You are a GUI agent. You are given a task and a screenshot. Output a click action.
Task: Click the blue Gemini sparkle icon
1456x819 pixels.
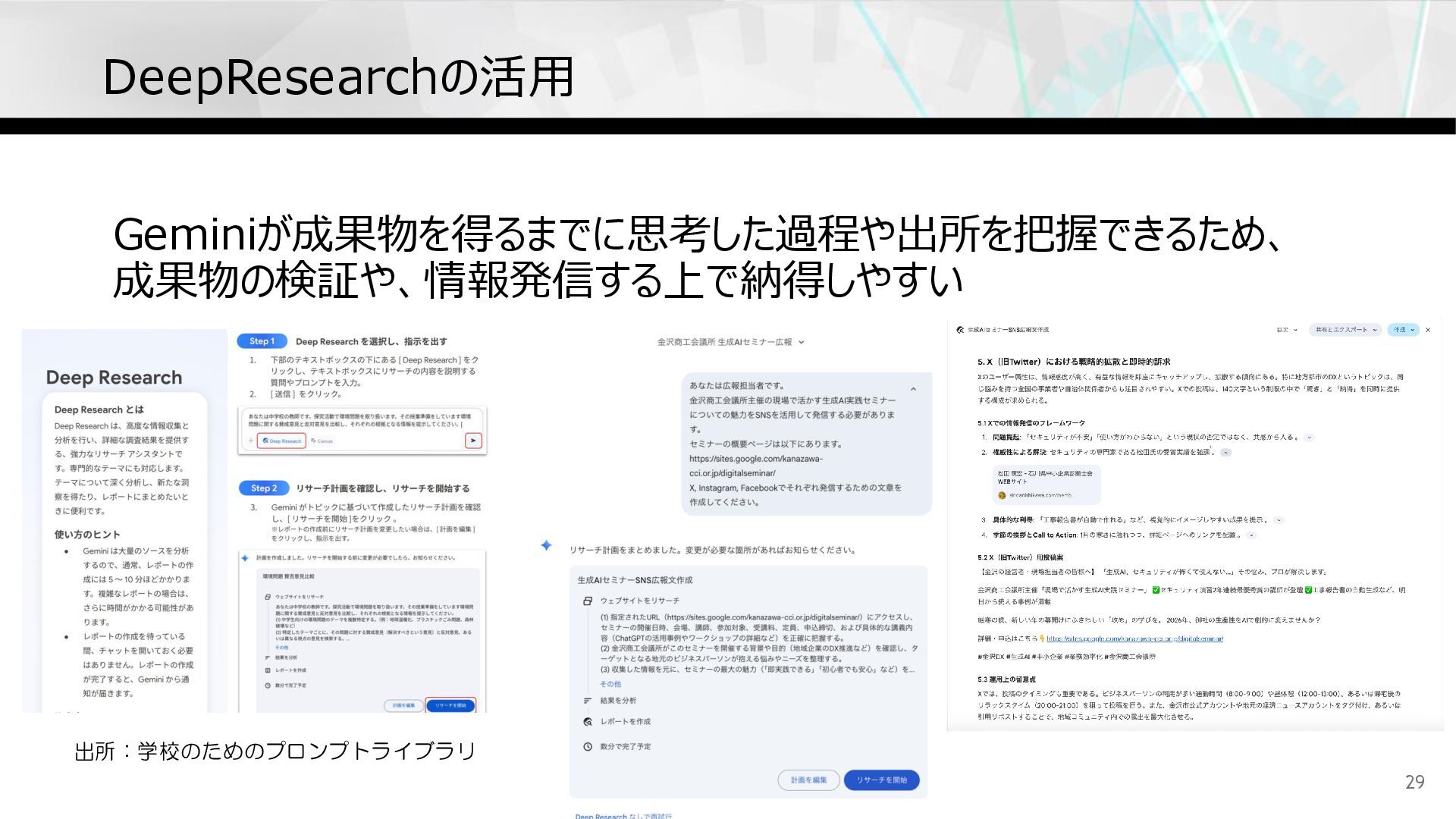[x=546, y=545]
